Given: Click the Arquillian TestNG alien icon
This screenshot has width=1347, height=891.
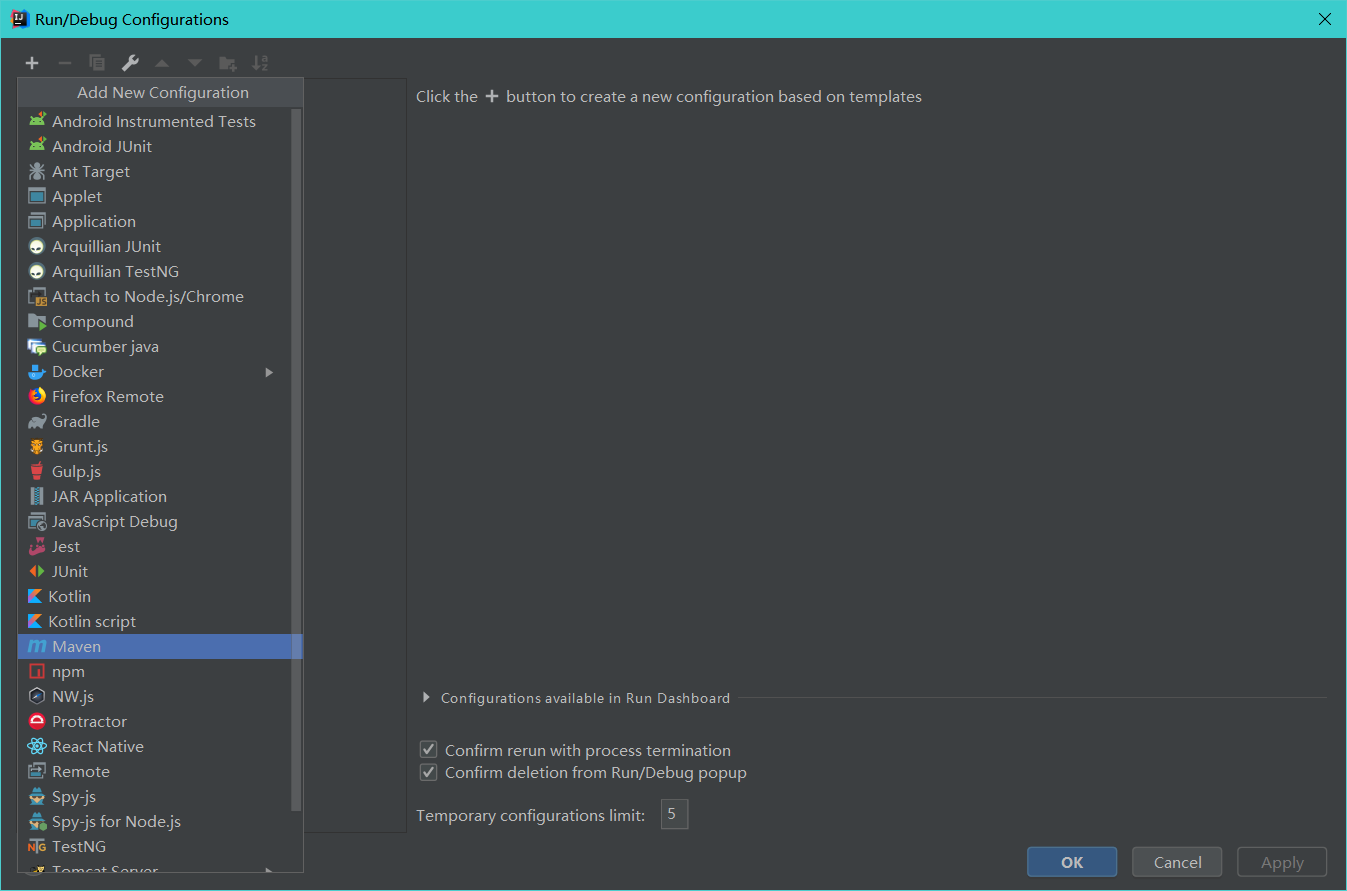Looking at the screenshot, I should click(37, 271).
